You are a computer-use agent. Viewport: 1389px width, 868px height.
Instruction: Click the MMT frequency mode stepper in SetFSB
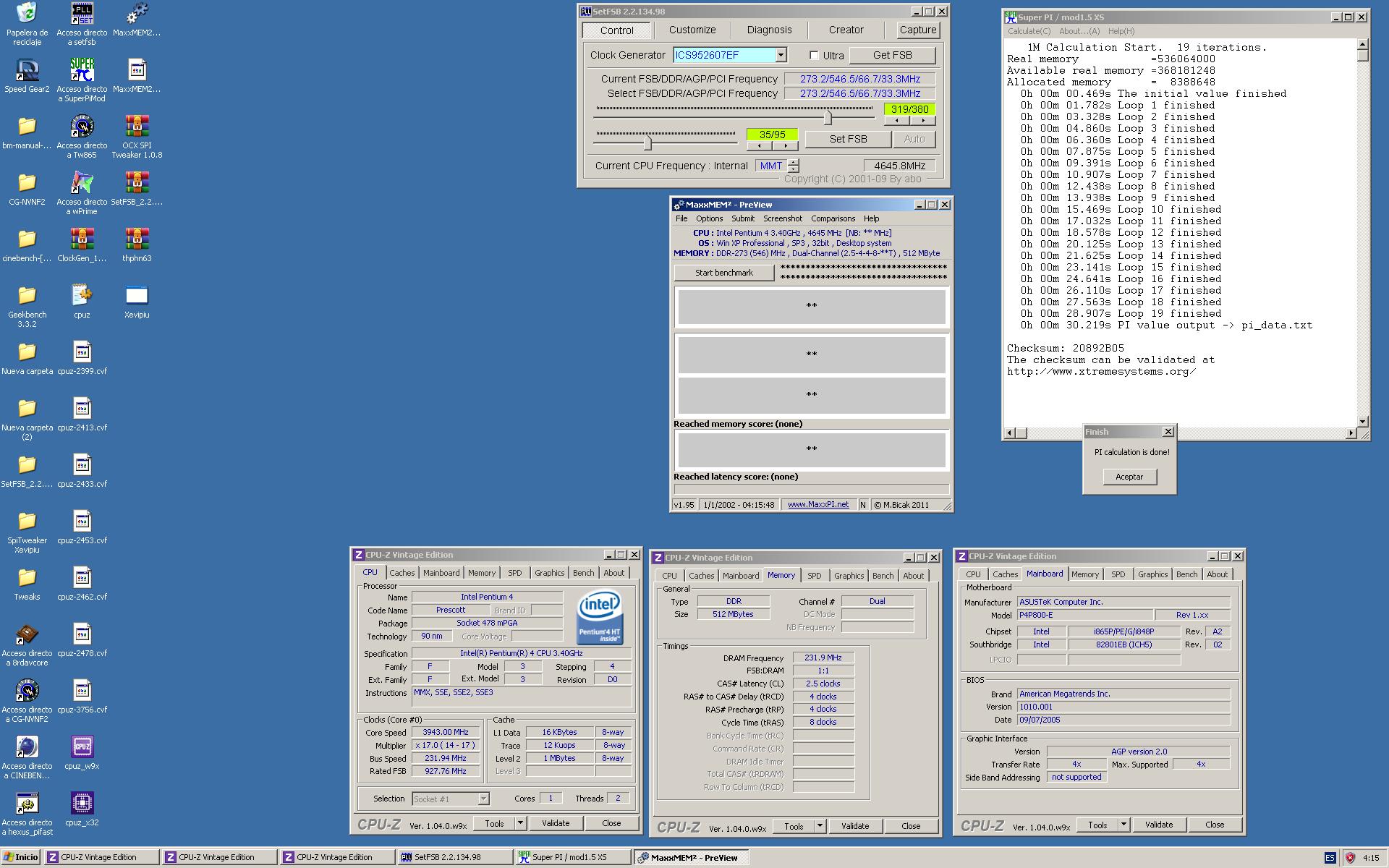(x=794, y=166)
